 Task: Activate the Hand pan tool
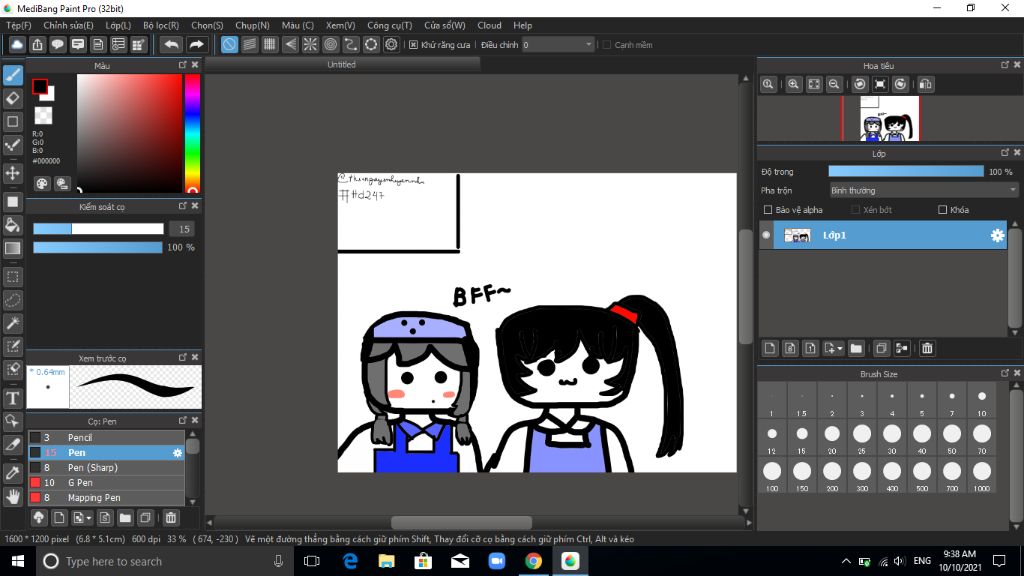(13, 496)
